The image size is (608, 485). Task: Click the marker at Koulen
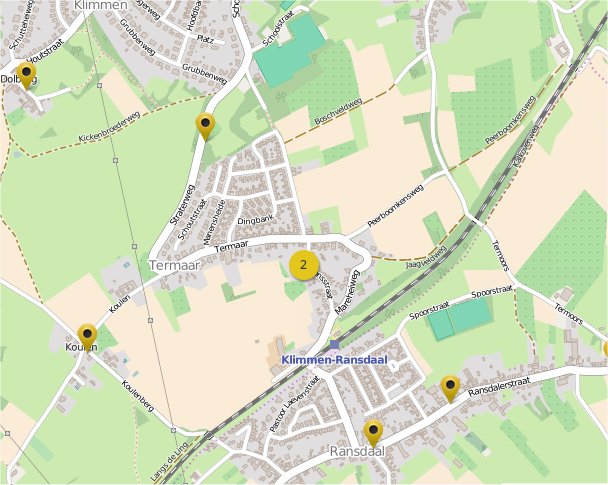[x=87, y=337]
